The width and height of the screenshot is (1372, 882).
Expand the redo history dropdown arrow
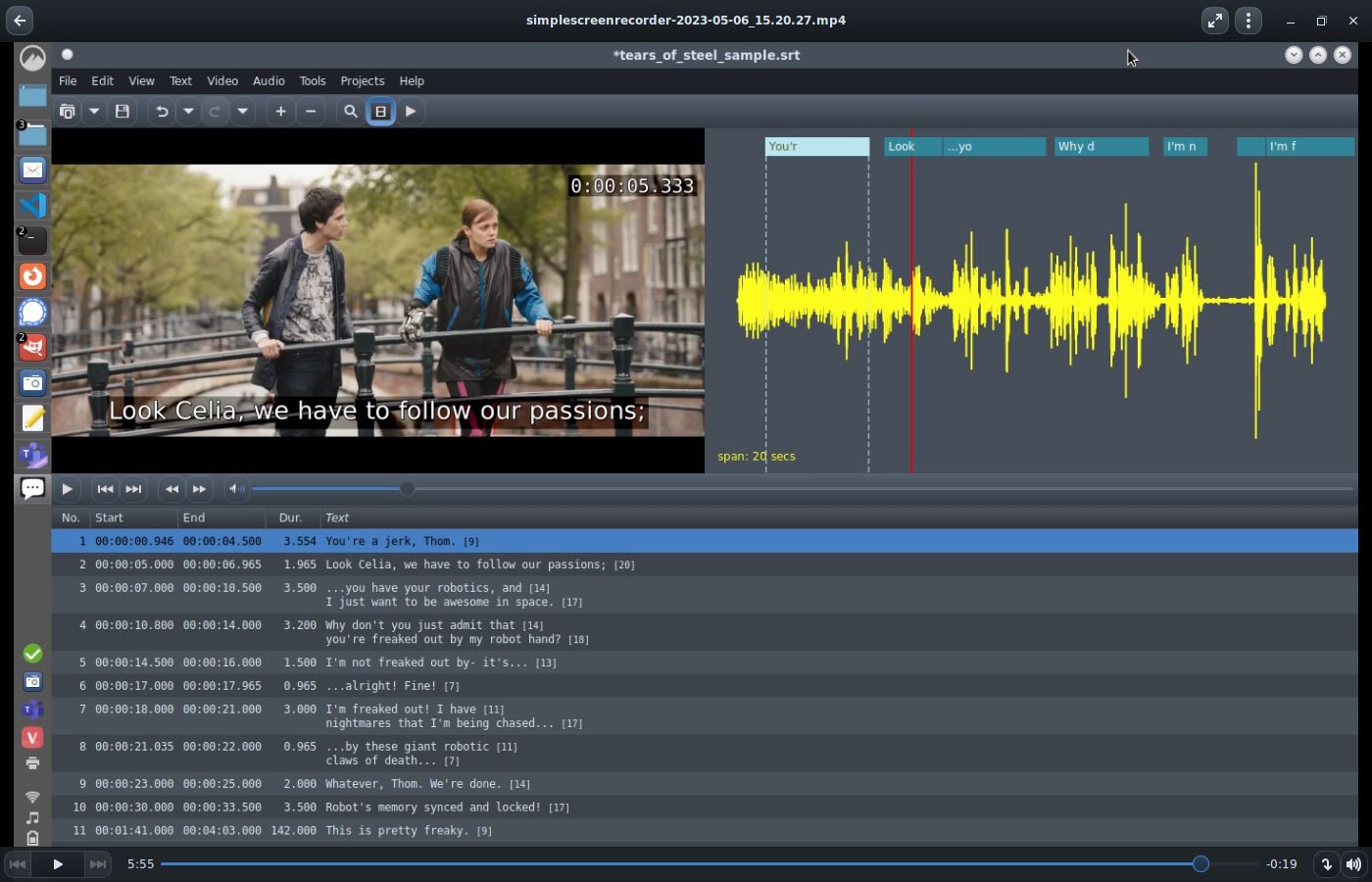pos(242,112)
